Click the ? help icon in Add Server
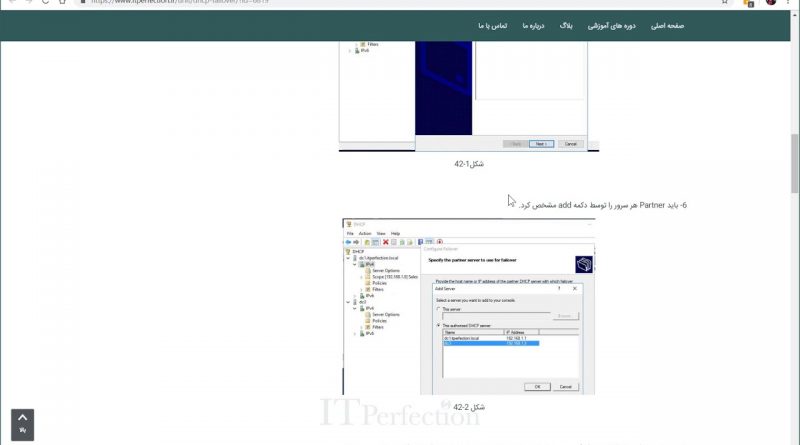 point(559,289)
